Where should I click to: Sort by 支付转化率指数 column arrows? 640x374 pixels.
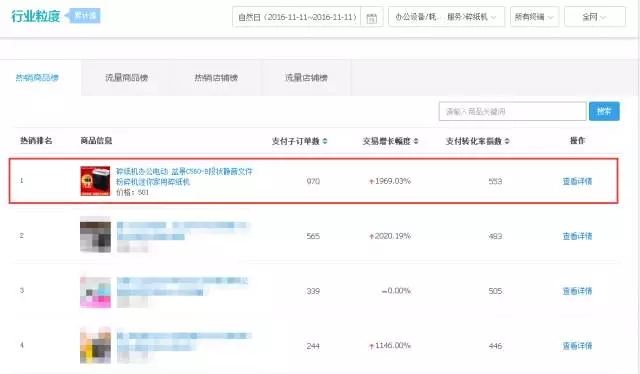[x=507, y=141]
